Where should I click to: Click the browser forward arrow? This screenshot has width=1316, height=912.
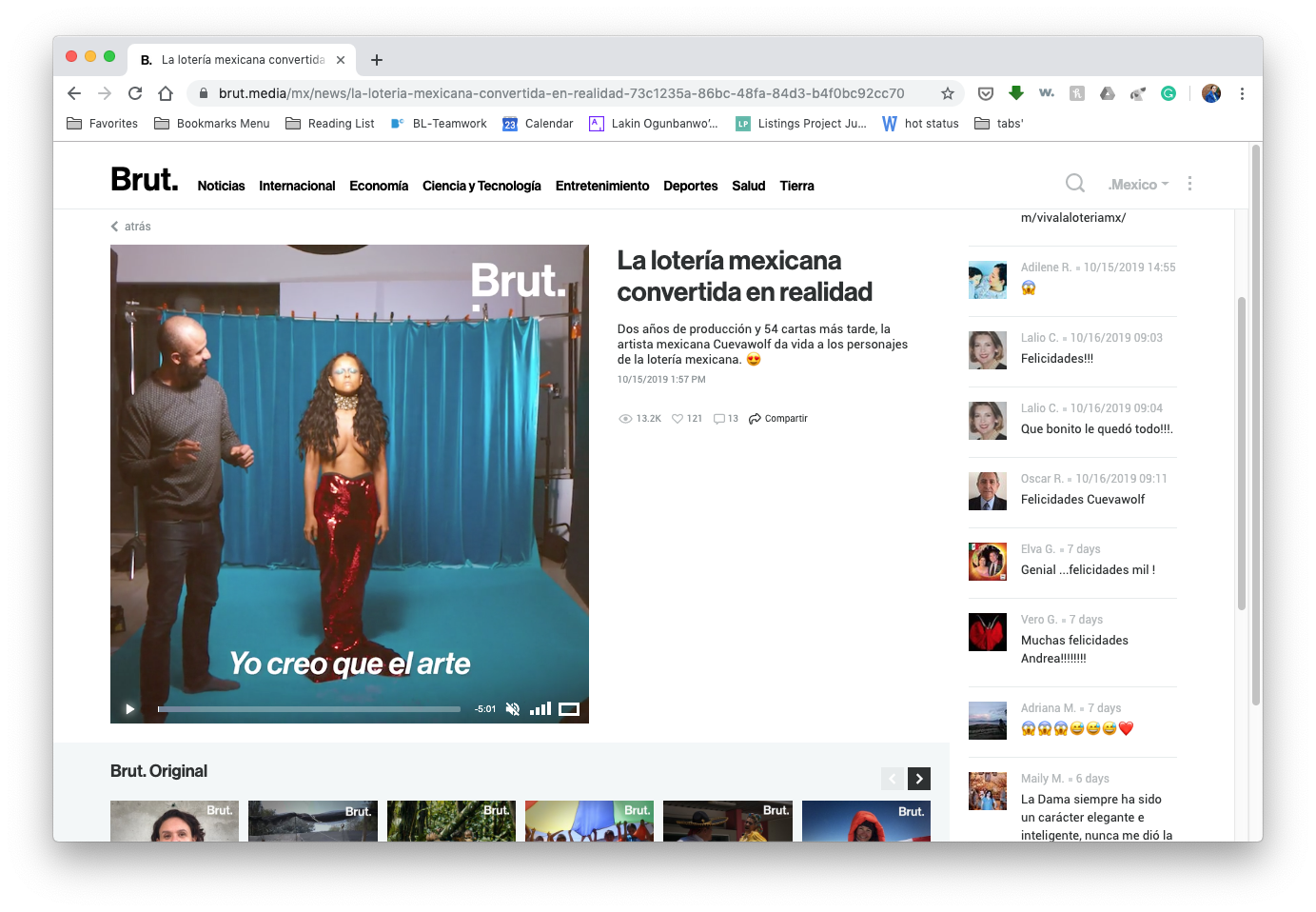pyautogui.click(x=105, y=93)
